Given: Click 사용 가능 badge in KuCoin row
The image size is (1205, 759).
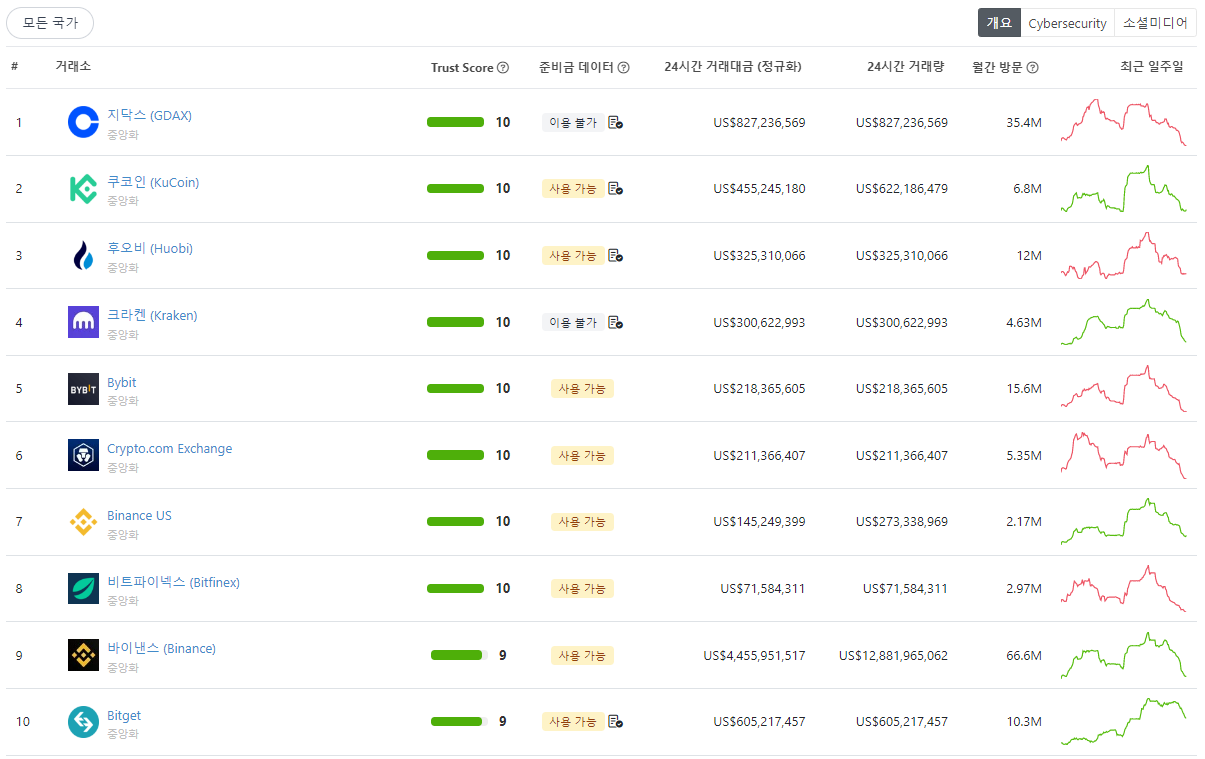Looking at the screenshot, I should coord(573,188).
